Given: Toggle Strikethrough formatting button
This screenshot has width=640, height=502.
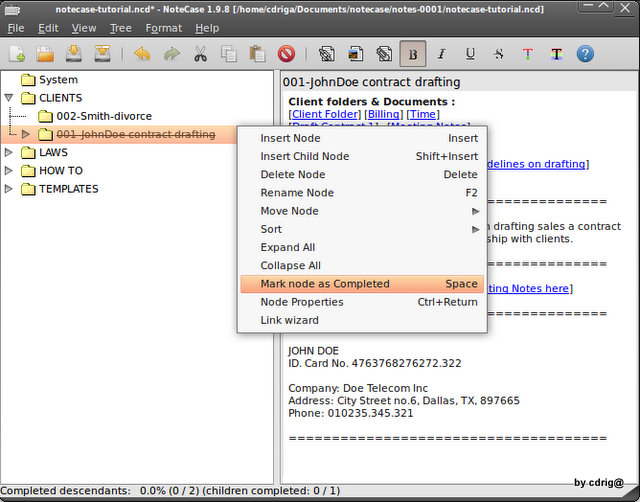Looking at the screenshot, I should [499, 54].
